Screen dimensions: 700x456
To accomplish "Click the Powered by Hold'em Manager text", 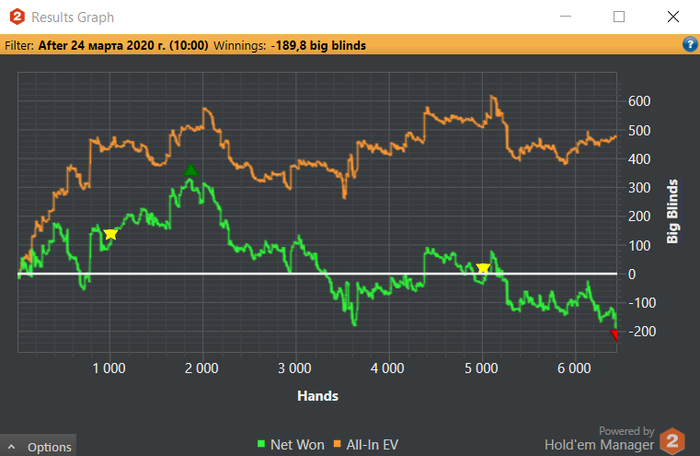I will [599, 438].
